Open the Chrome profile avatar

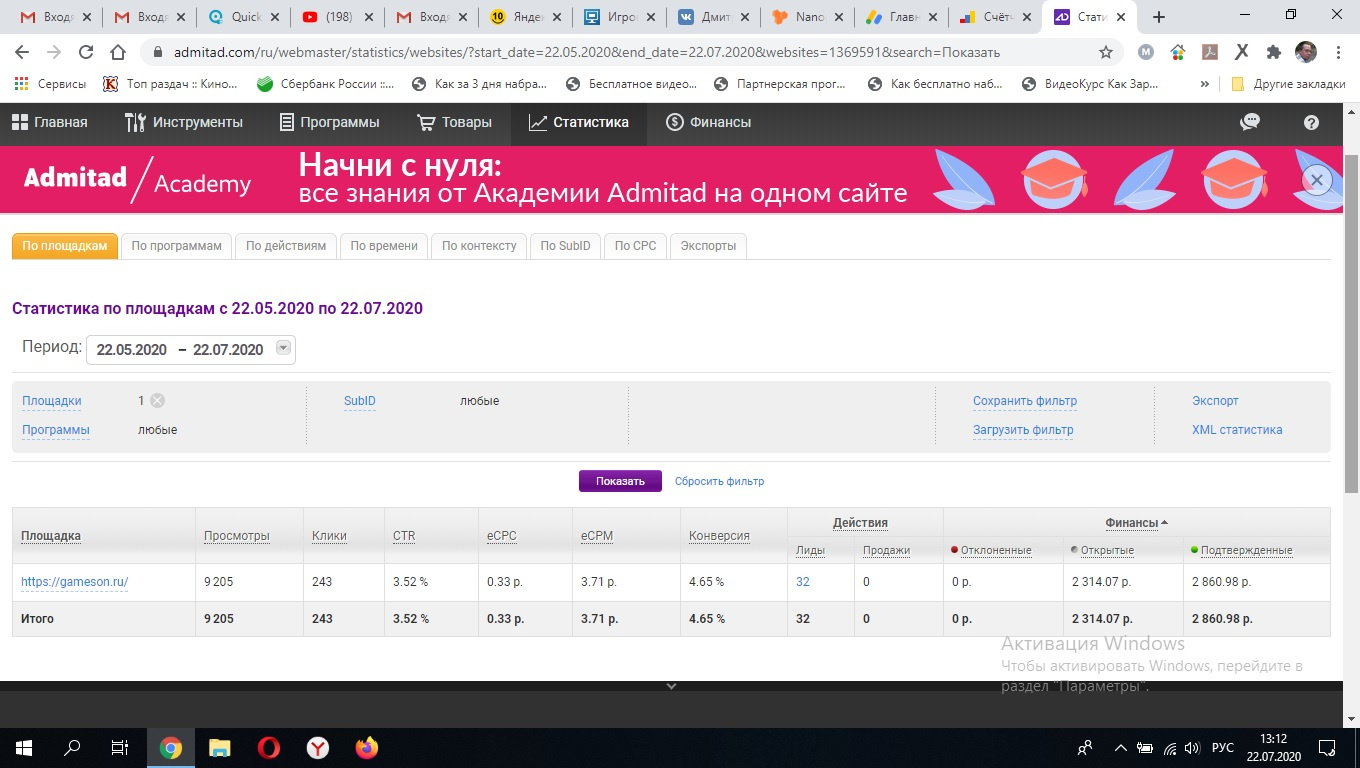[x=1305, y=52]
